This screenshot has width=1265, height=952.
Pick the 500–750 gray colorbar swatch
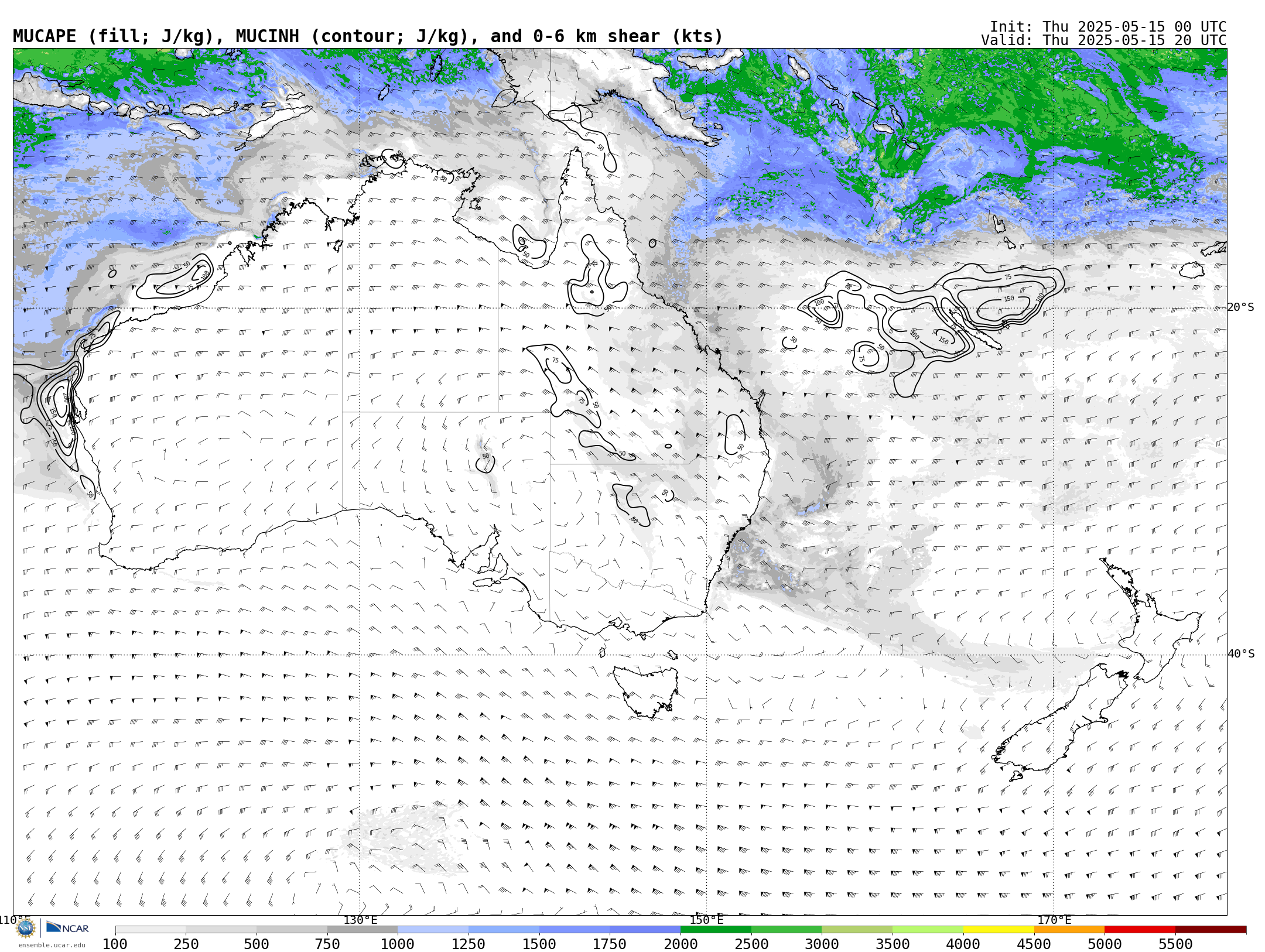point(292,930)
